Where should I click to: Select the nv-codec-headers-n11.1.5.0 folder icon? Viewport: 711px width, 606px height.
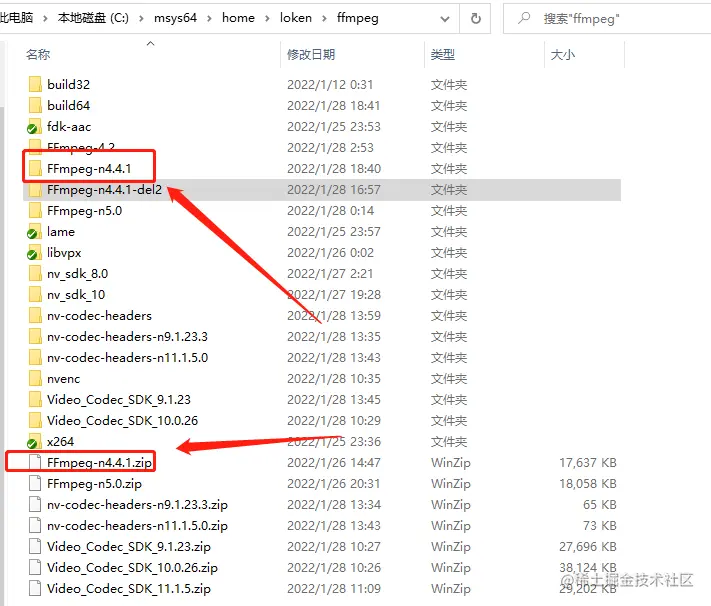click(x=35, y=357)
